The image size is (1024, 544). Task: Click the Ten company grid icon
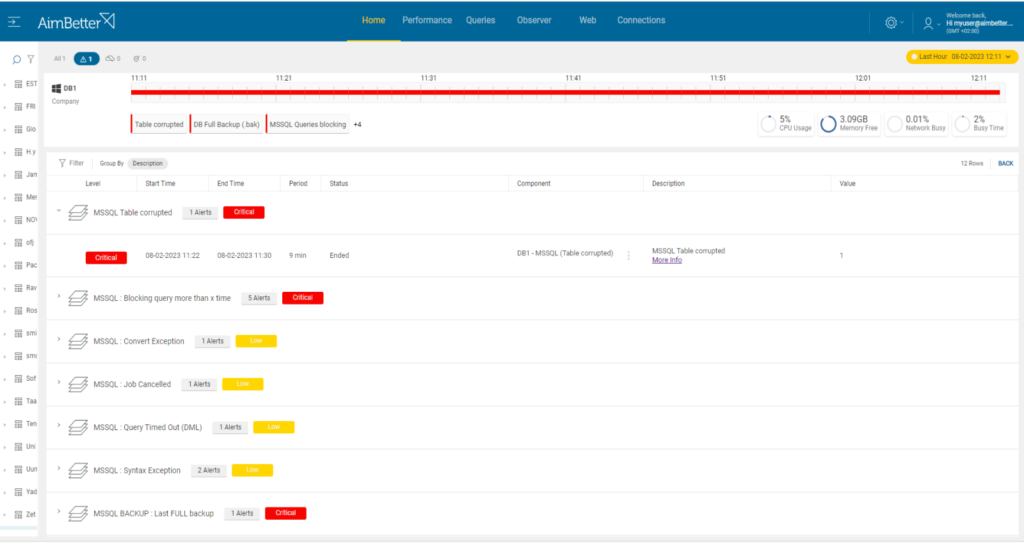(18, 424)
